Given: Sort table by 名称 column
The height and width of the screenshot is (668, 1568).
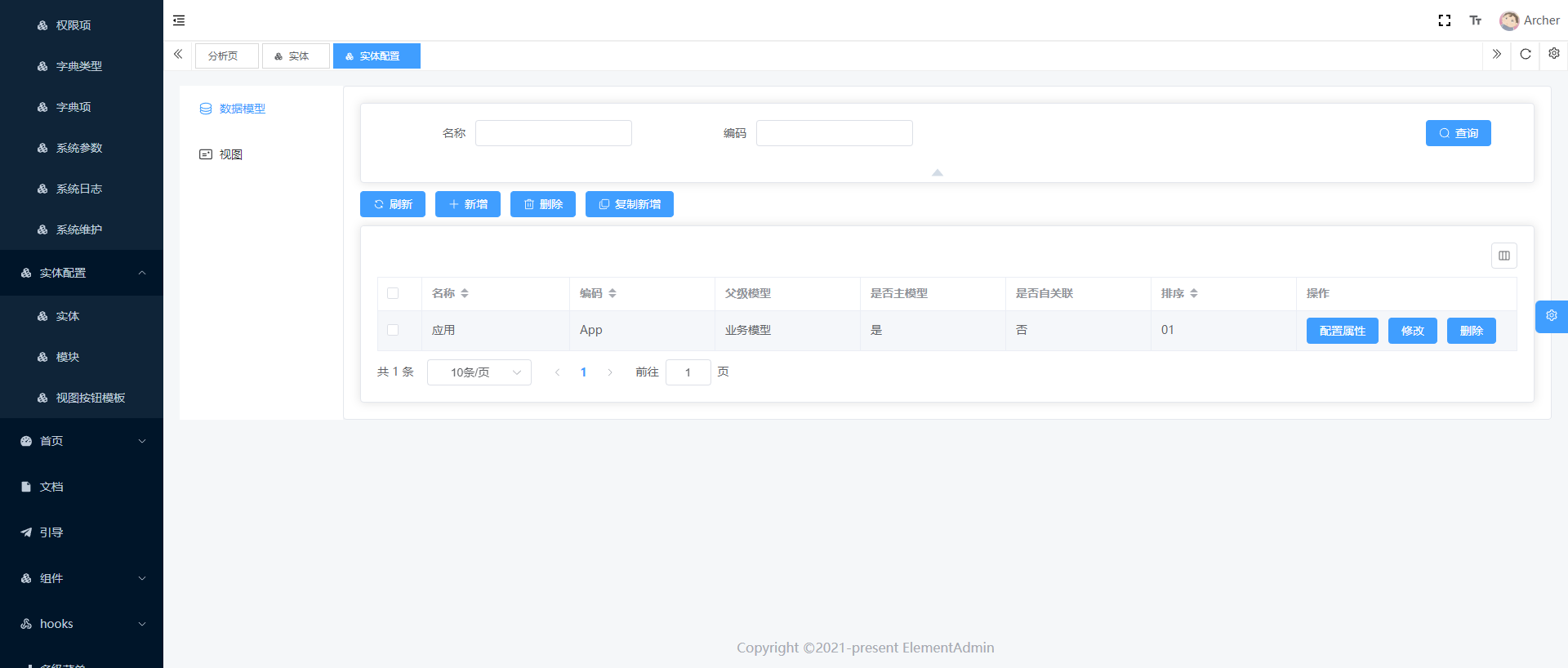Looking at the screenshot, I should (x=465, y=293).
